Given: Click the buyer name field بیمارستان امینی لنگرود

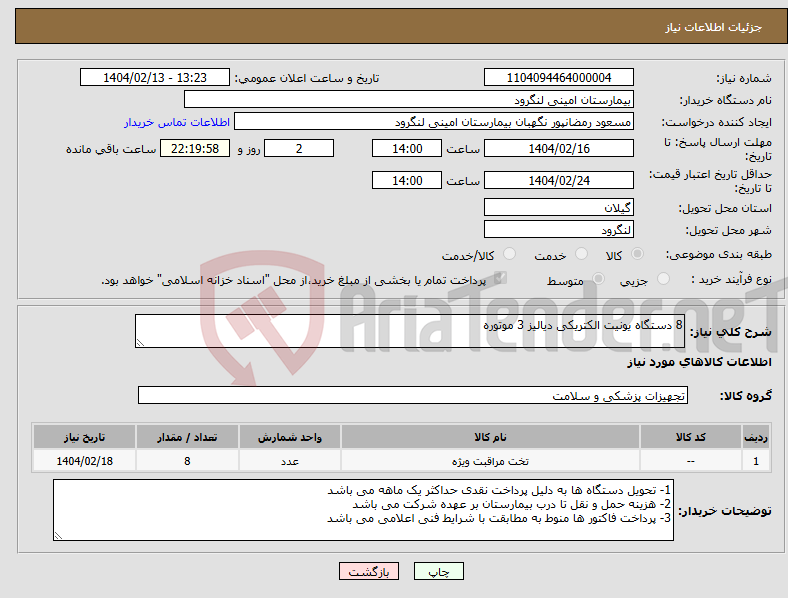Looking at the screenshot, I should 409,99.
